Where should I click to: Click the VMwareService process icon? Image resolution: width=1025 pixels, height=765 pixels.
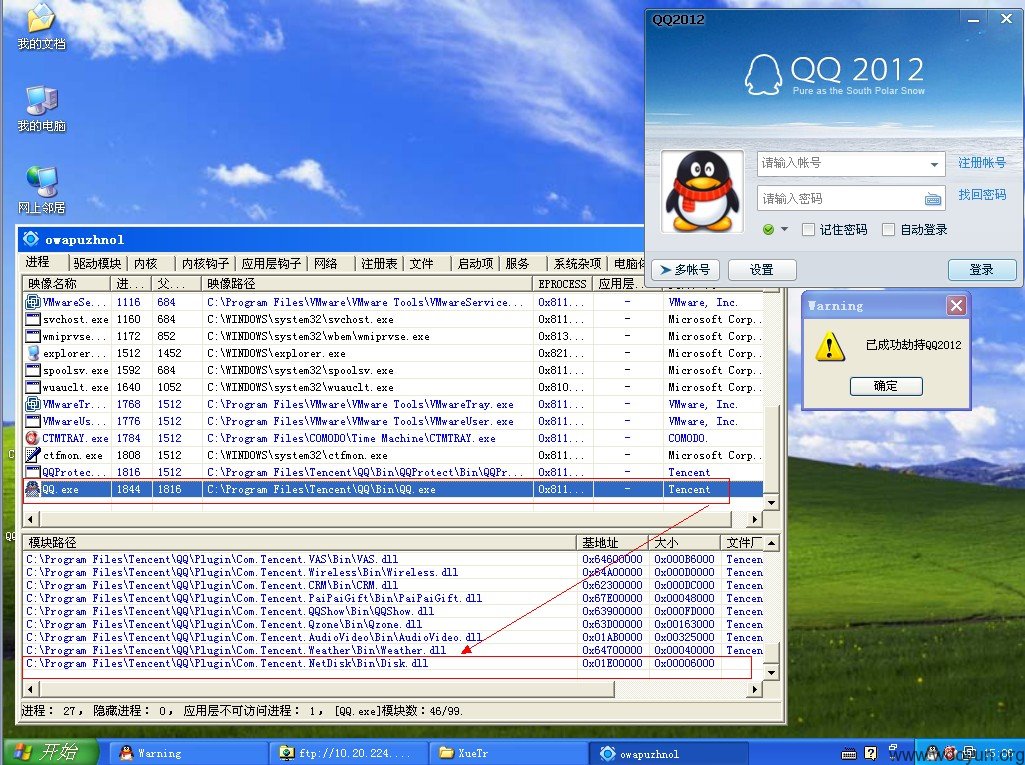[x=32, y=302]
